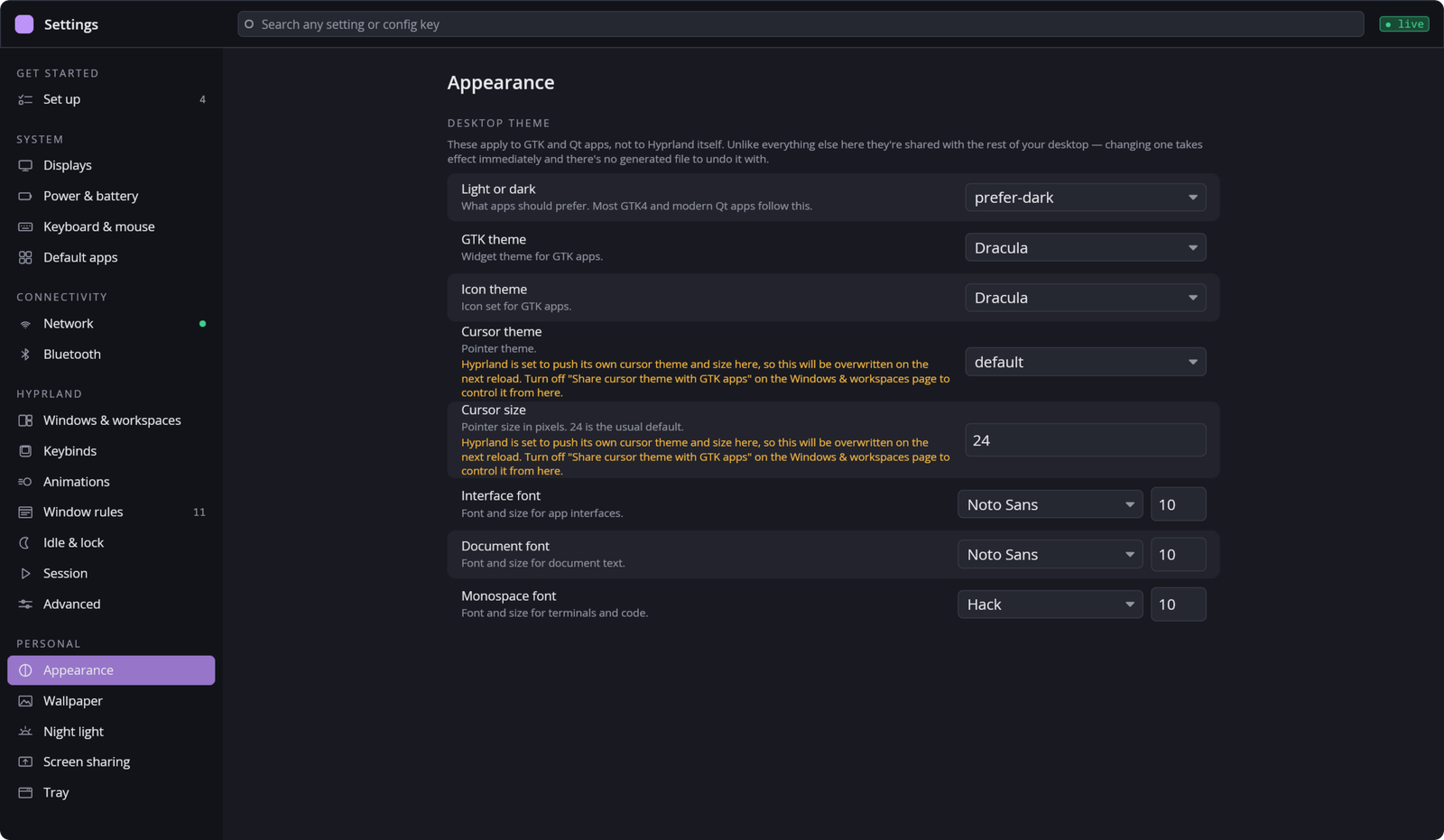
Task: Click the Animations icon
Action: point(25,482)
